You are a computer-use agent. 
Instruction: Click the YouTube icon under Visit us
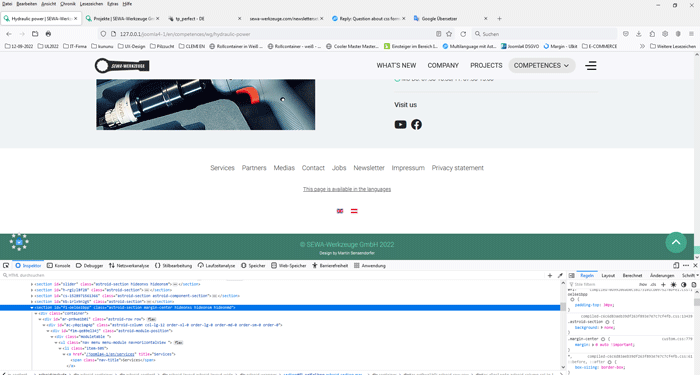pyautogui.click(x=400, y=125)
